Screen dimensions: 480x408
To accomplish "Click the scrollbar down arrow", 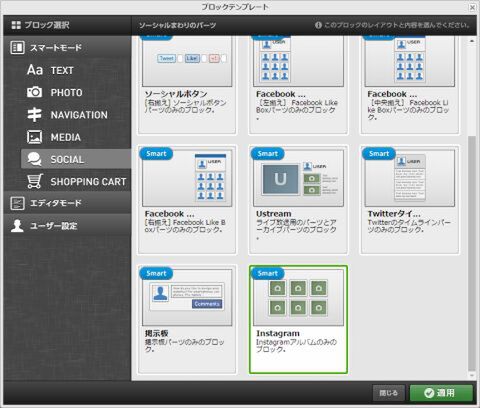I will tap(471, 376).
